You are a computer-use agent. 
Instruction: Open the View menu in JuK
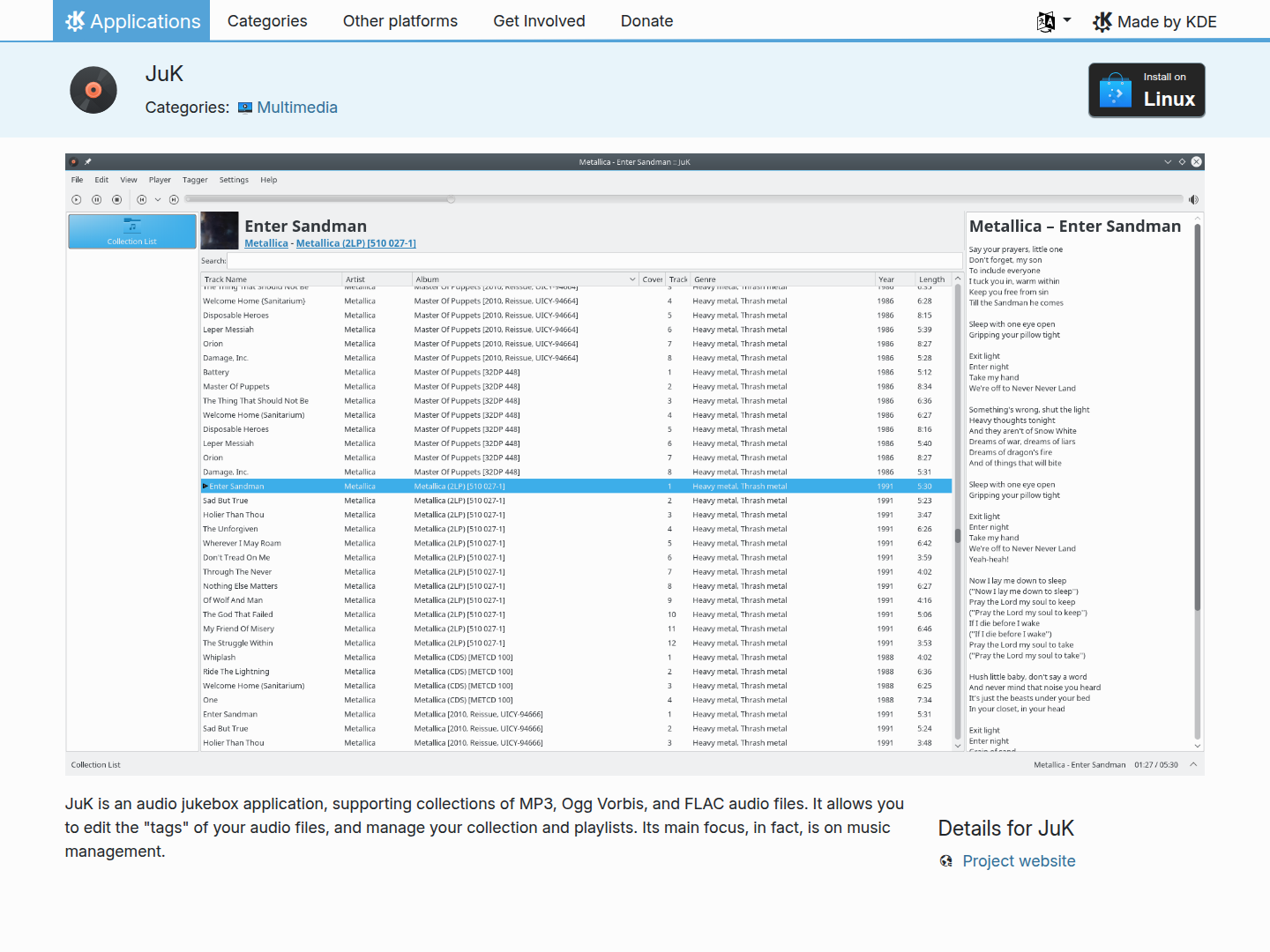coord(129,180)
